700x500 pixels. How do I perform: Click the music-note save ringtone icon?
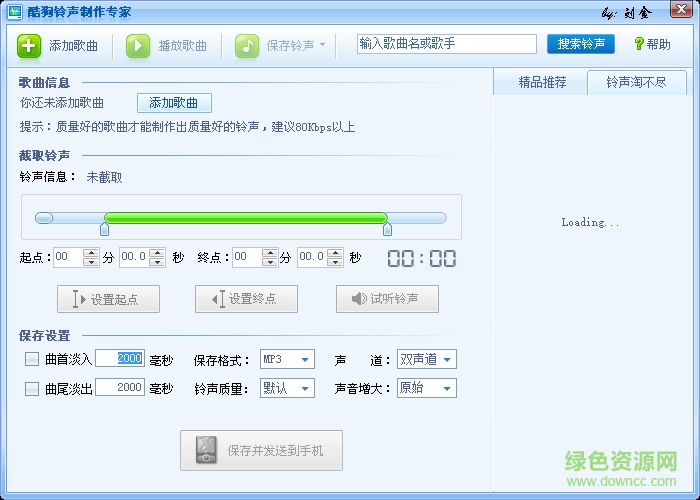point(247,46)
